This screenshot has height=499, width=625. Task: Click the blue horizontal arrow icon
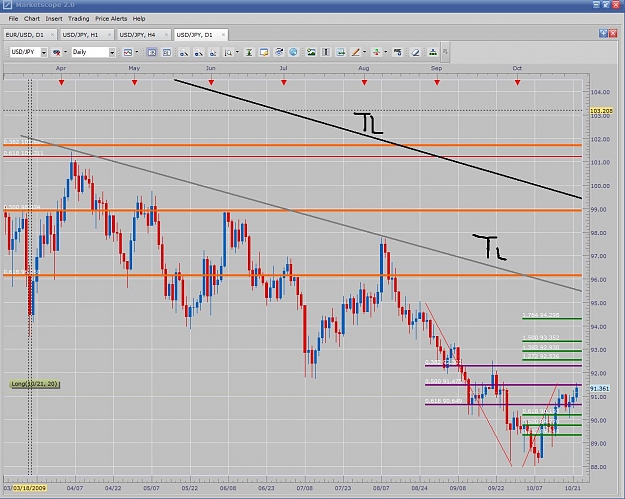pos(341,52)
